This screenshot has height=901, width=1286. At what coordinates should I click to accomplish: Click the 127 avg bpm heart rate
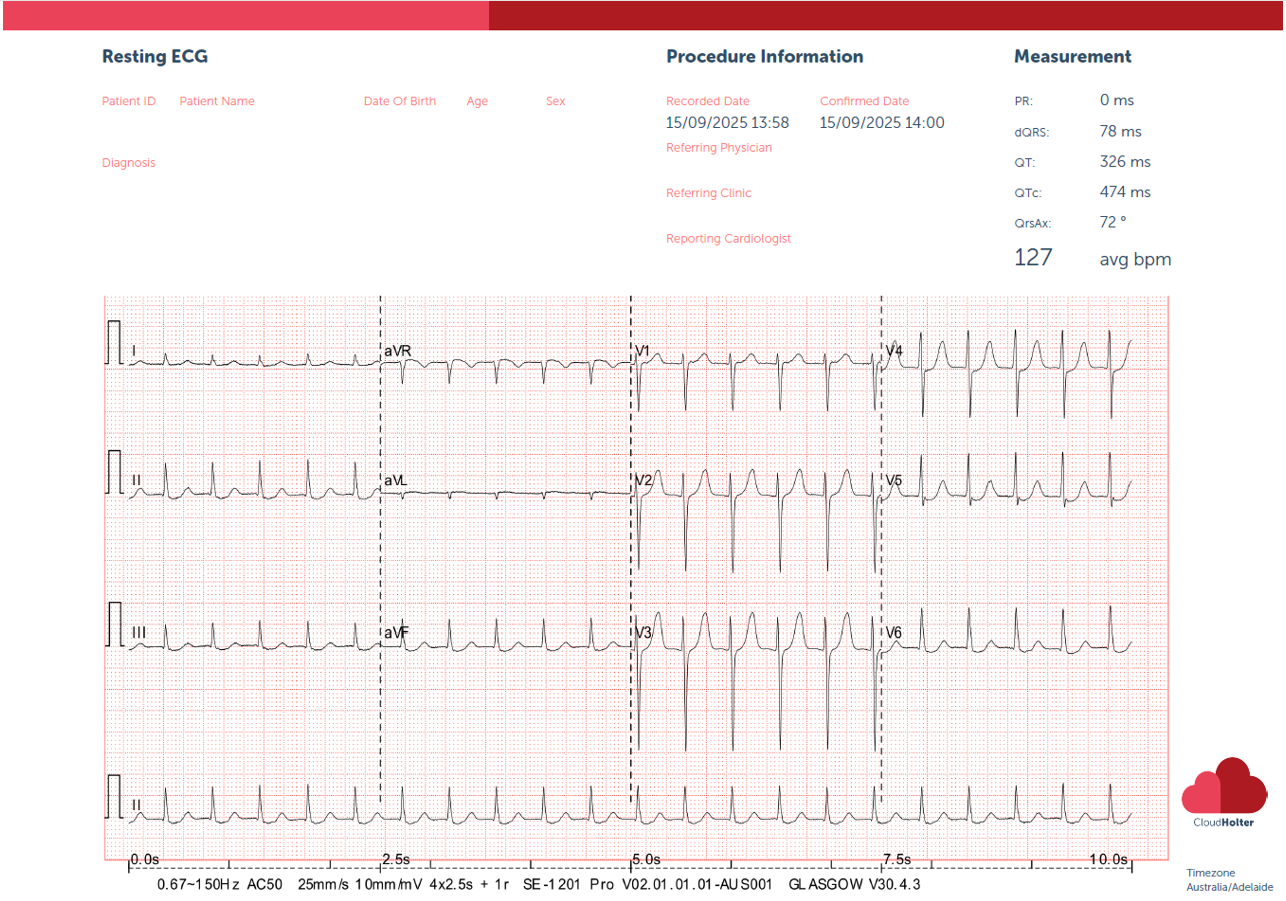(x=1092, y=258)
